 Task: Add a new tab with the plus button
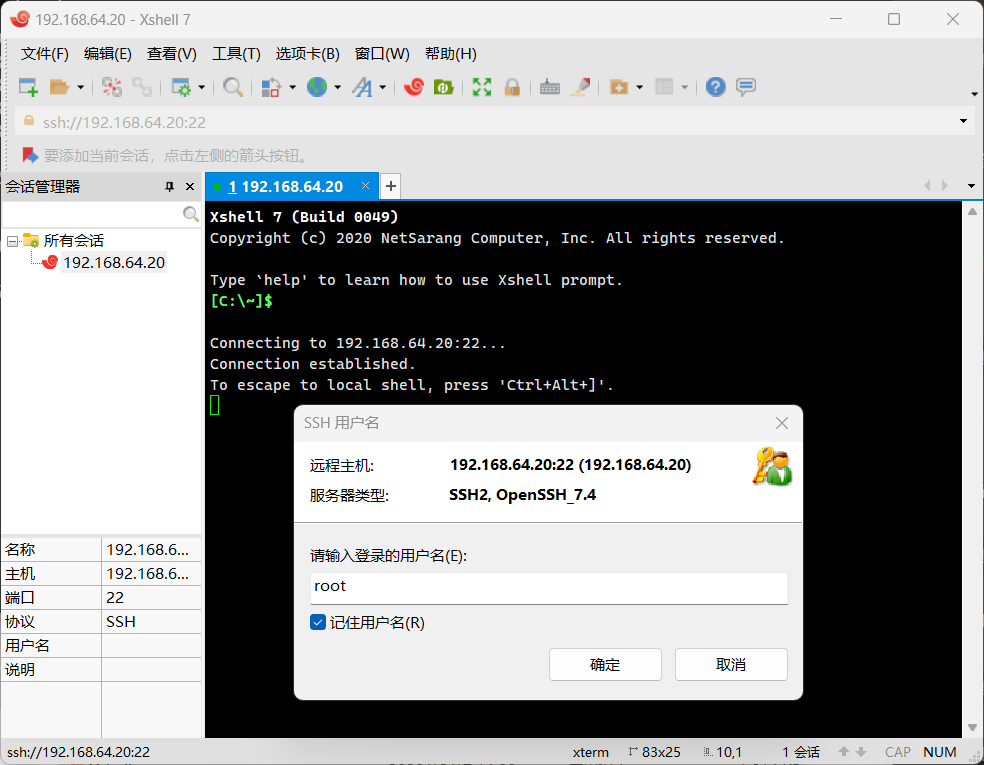[x=390, y=186]
